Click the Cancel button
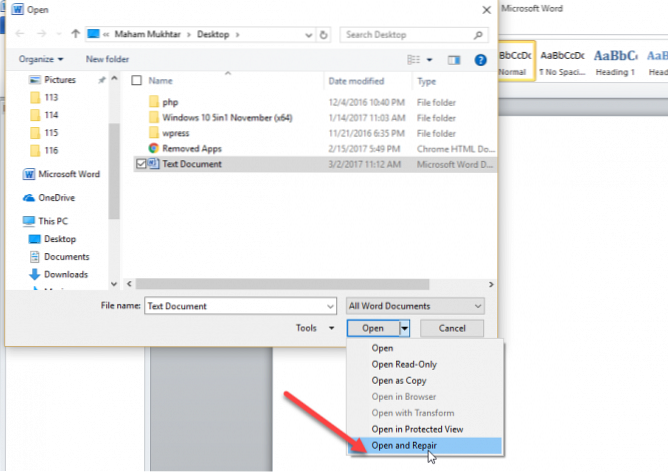The height and width of the screenshot is (472, 668). click(452, 328)
